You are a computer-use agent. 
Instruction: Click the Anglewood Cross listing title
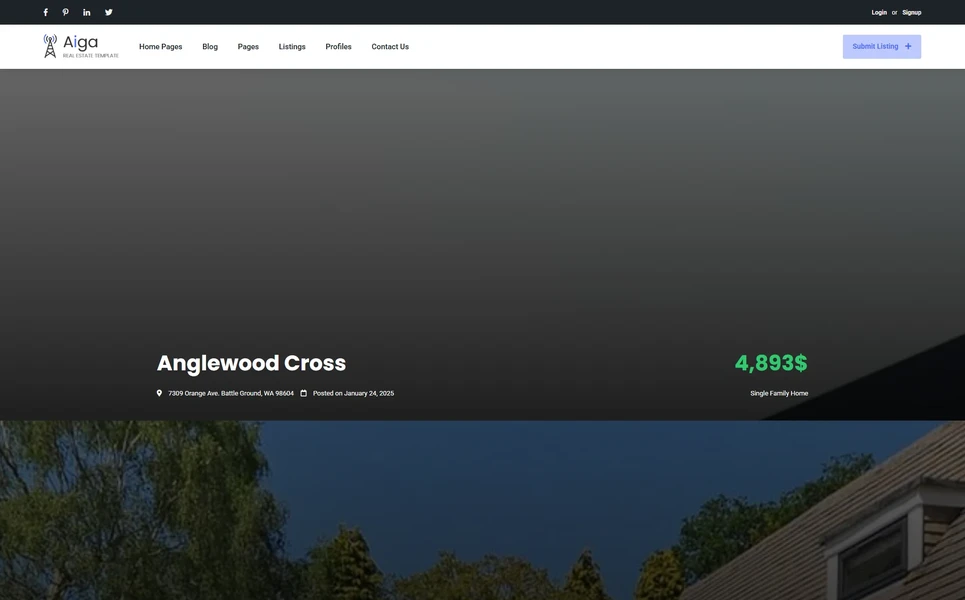[x=251, y=362]
